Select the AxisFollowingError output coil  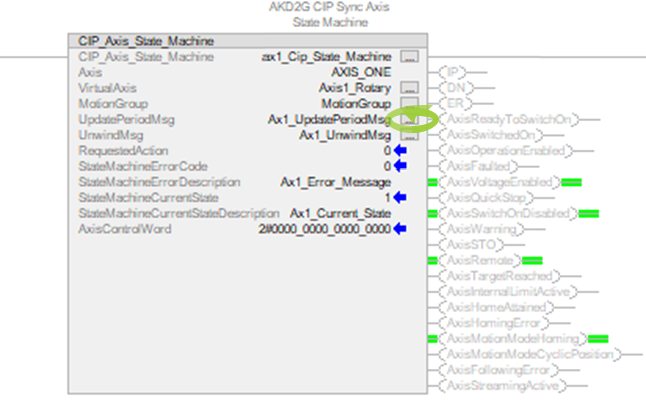[499, 370]
